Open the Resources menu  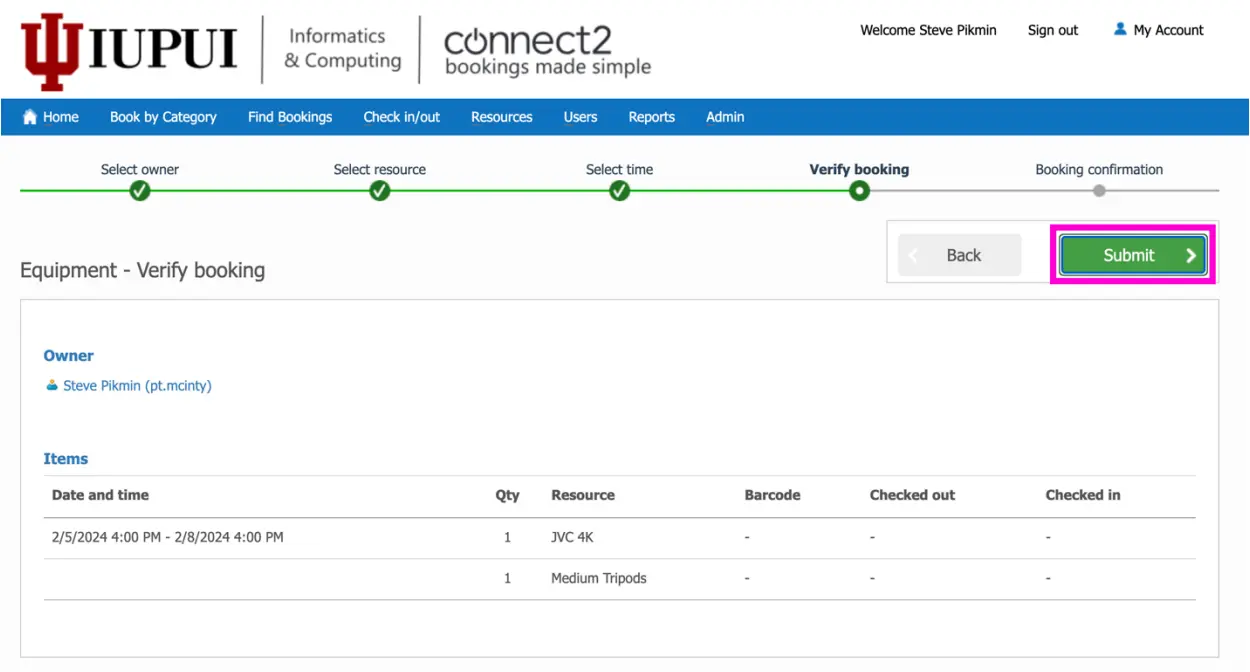point(502,117)
